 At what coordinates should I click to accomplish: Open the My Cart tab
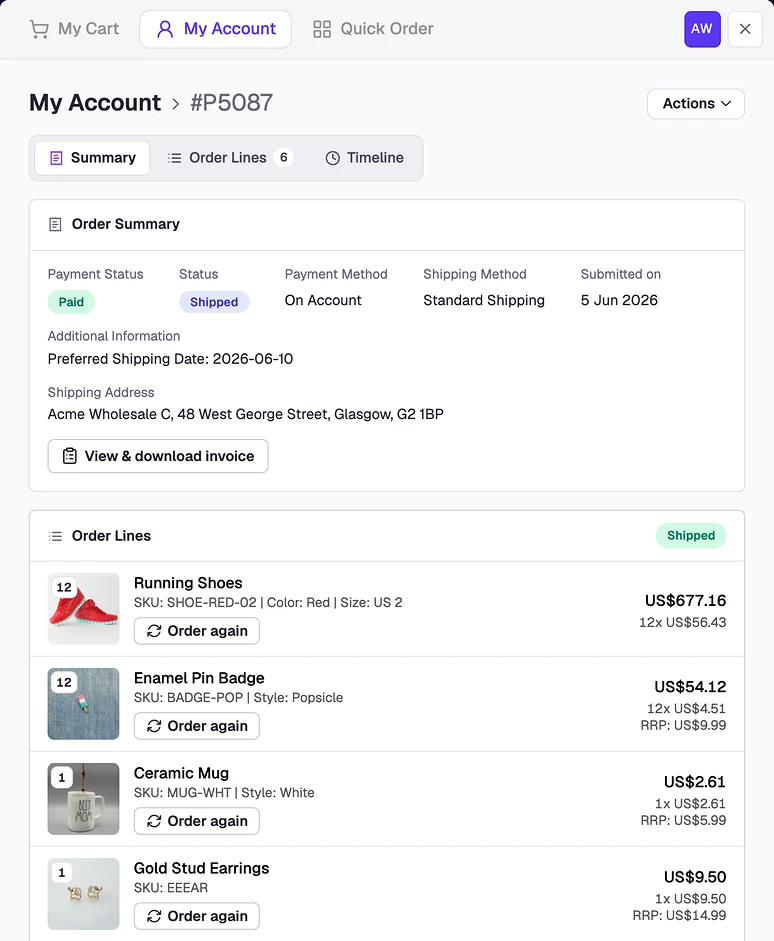pos(74,29)
